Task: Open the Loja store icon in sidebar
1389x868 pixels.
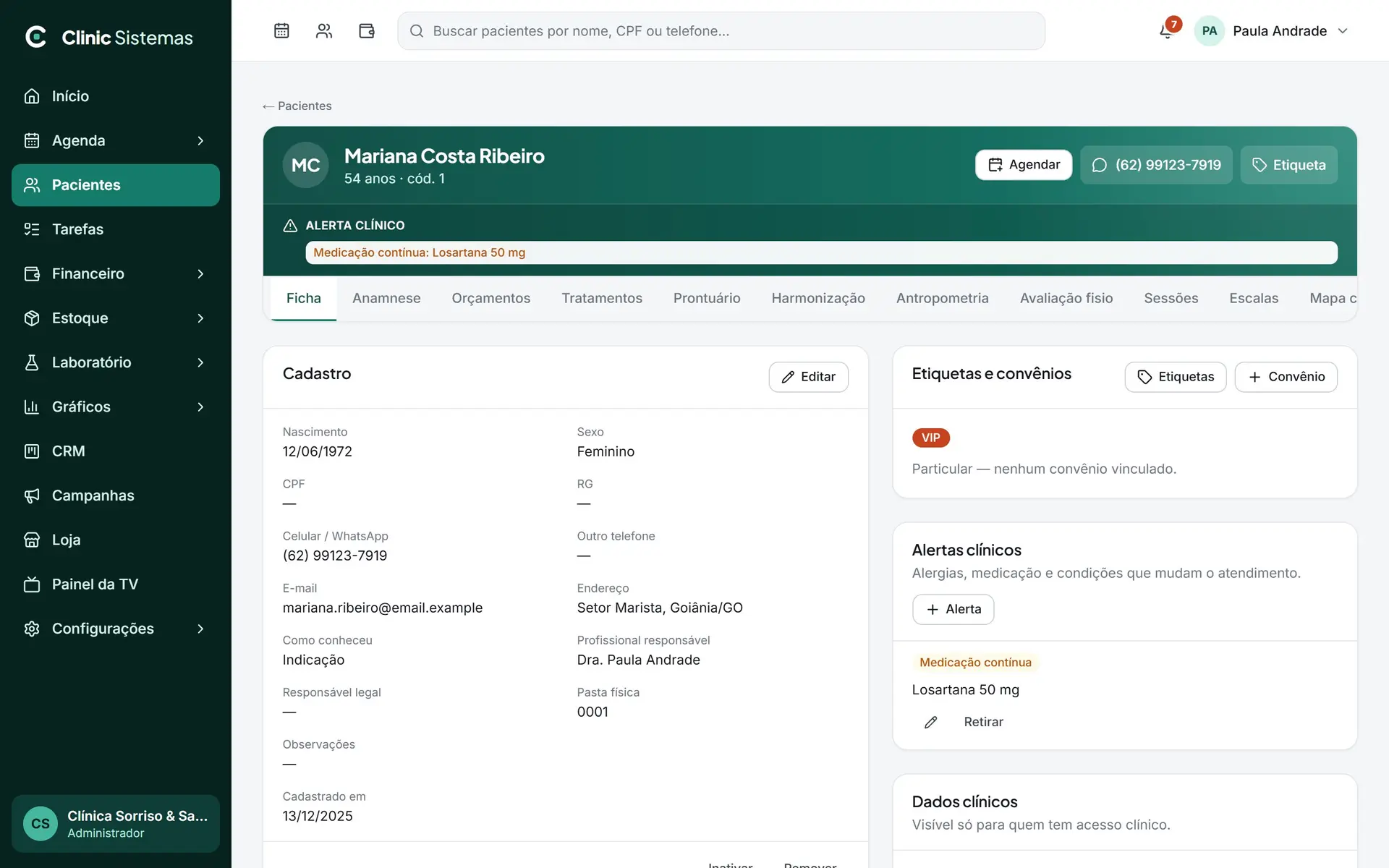Action: (32, 540)
